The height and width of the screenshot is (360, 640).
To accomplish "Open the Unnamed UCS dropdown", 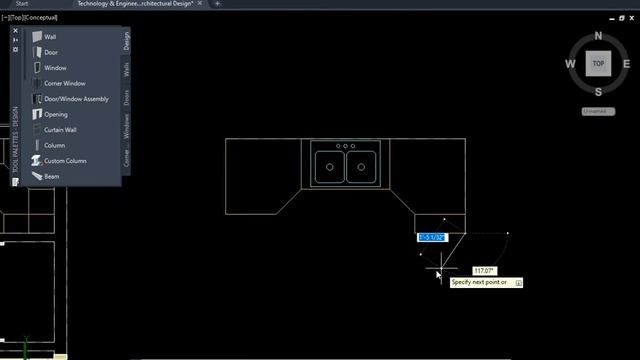I will (598, 111).
